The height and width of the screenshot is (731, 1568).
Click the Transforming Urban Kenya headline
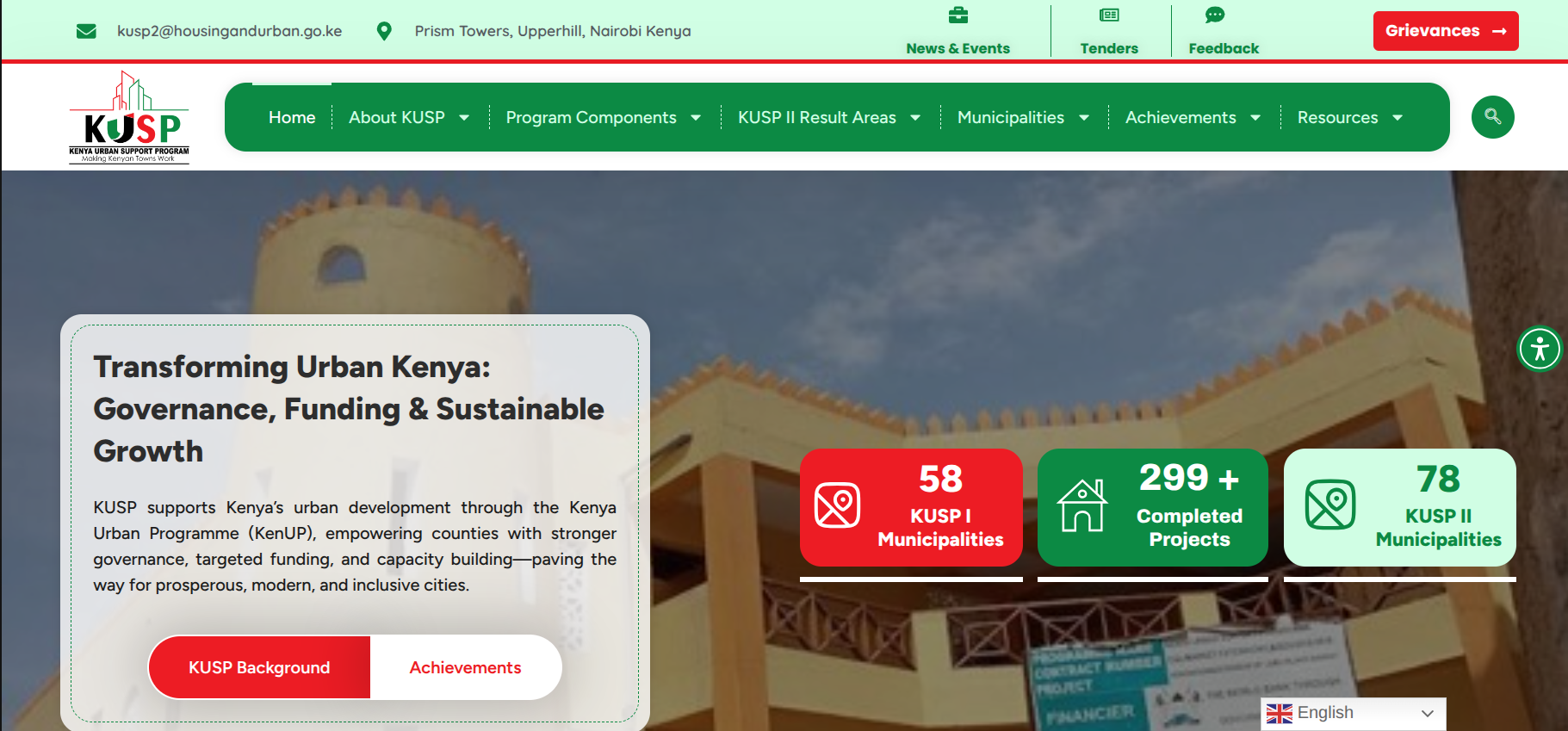349,409
